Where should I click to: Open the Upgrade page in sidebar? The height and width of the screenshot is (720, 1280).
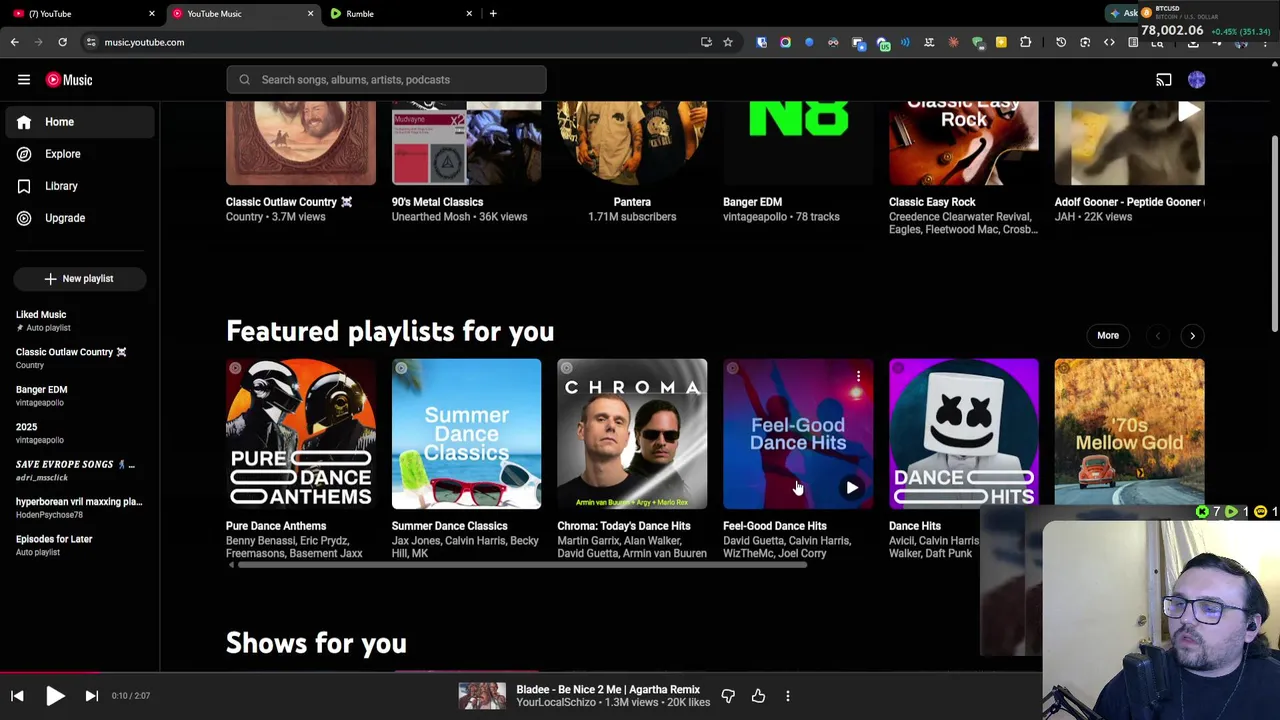[x=79, y=218]
